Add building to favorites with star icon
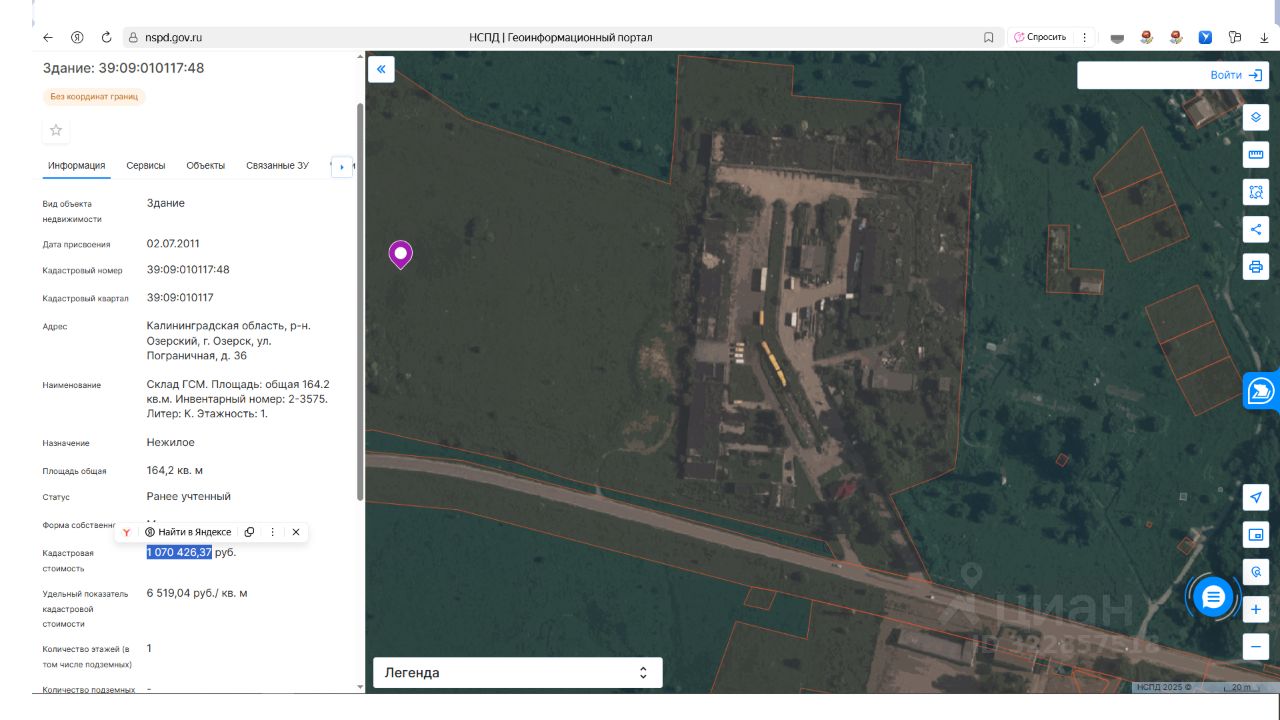The image size is (1280, 720). [56, 130]
